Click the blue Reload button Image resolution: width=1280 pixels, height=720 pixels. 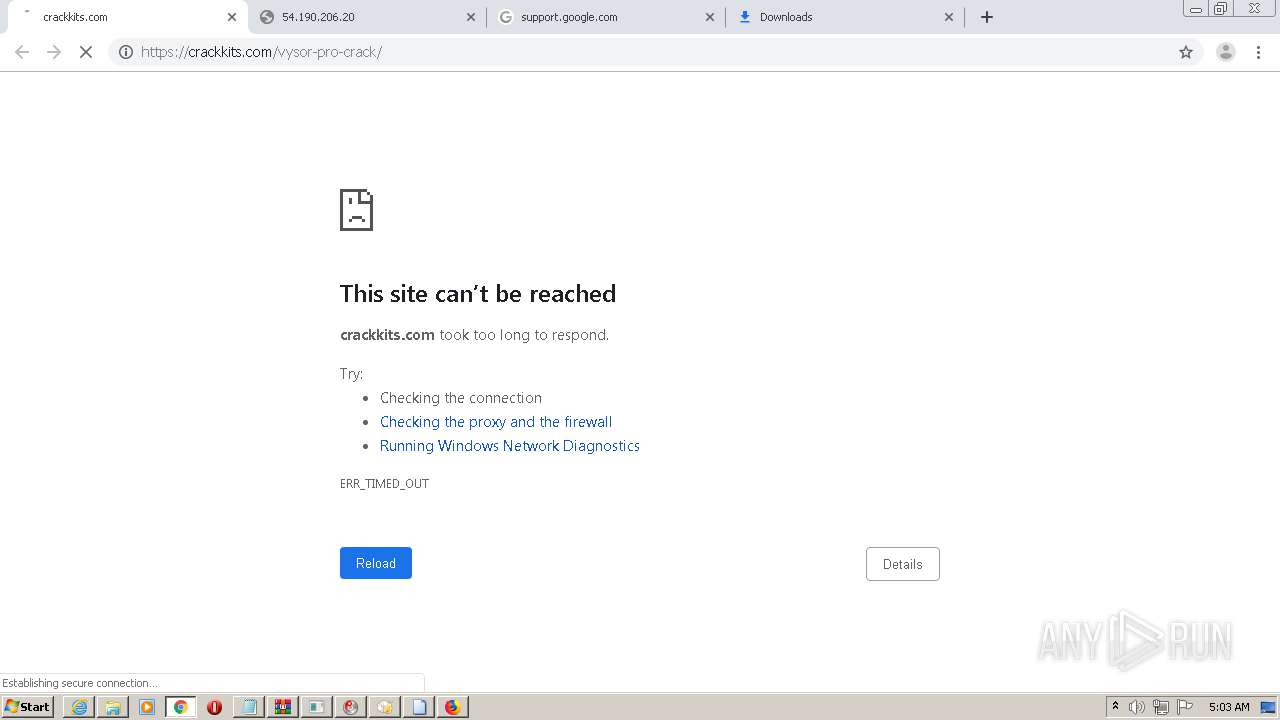pyautogui.click(x=376, y=563)
